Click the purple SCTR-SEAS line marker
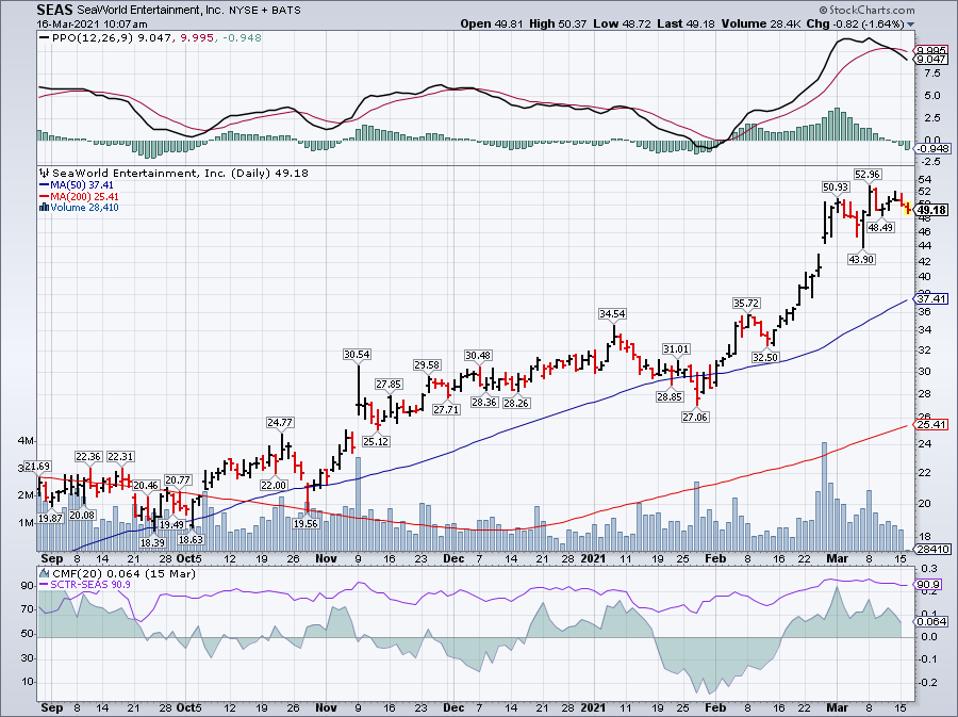The height and width of the screenshot is (717, 958). tap(45, 584)
